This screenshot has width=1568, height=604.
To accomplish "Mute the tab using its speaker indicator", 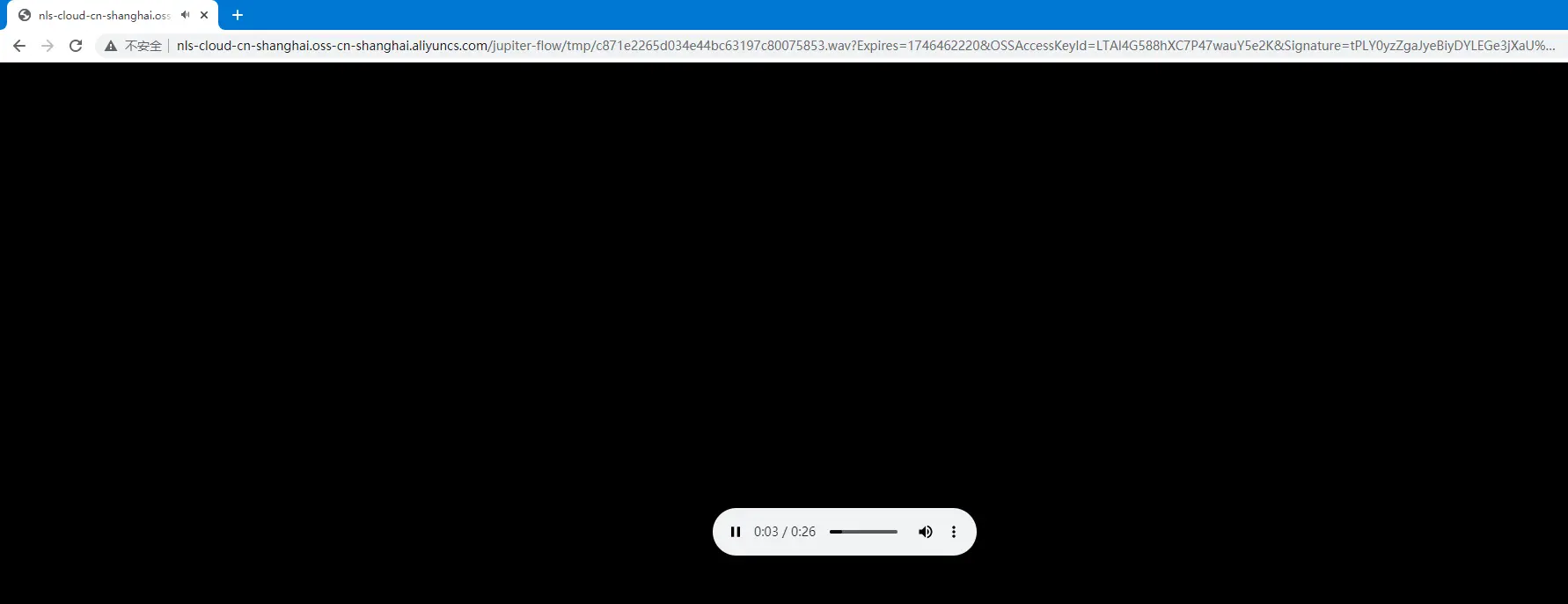I will tap(185, 15).
